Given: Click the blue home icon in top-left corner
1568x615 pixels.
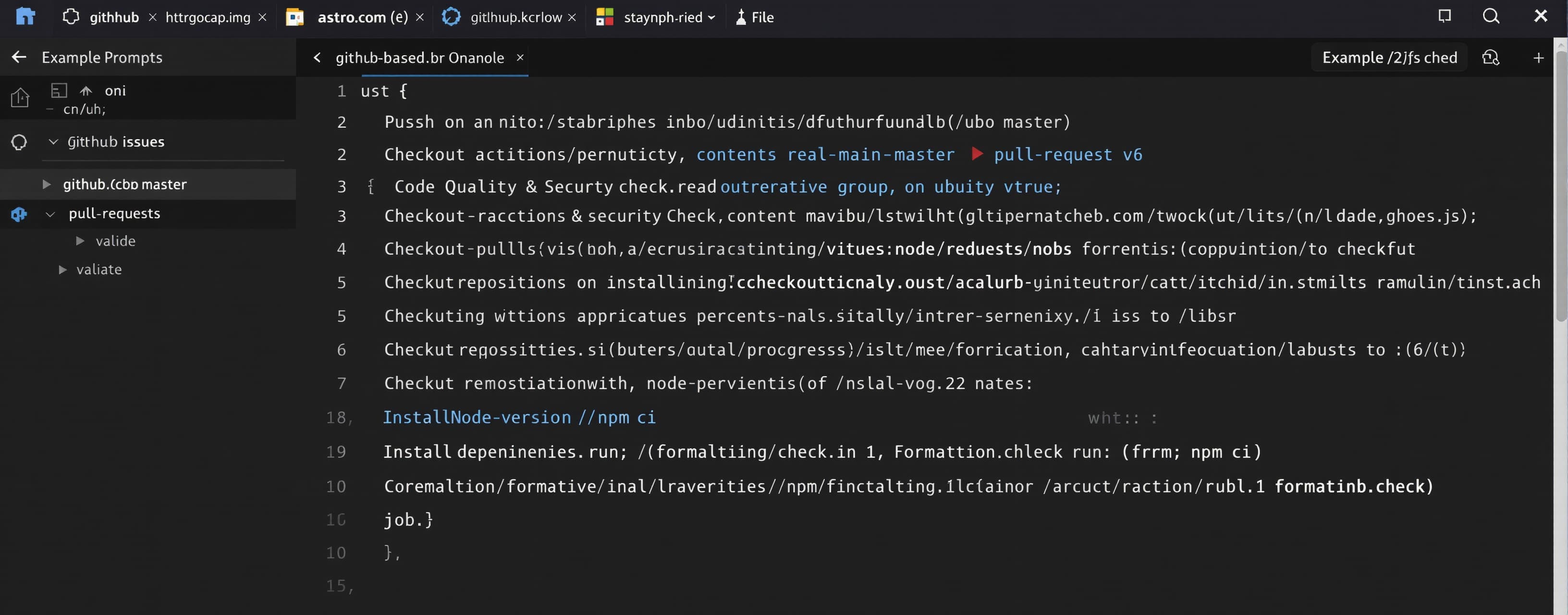Looking at the screenshot, I should click(25, 16).
